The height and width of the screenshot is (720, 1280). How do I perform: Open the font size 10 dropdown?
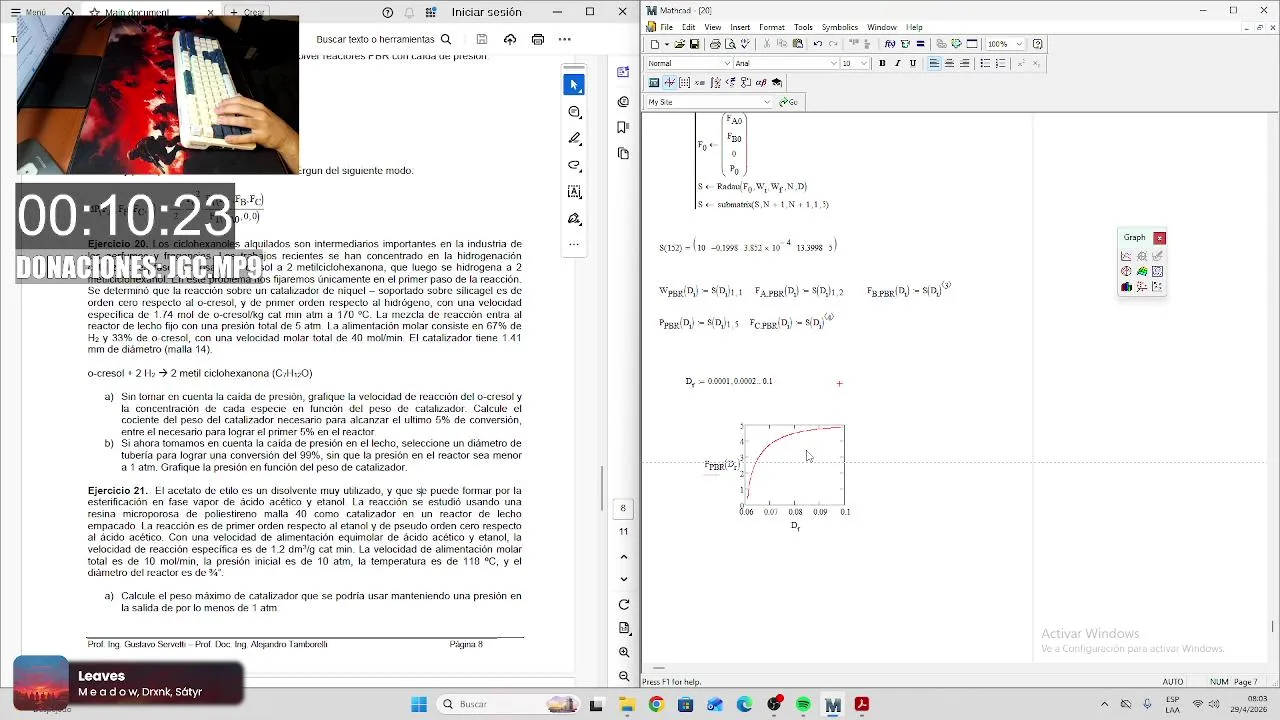pyautogui.click(x=864, y=63)
